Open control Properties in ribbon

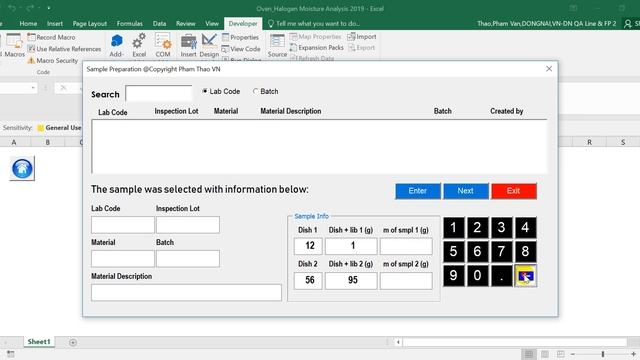click(x=240, y=37)
